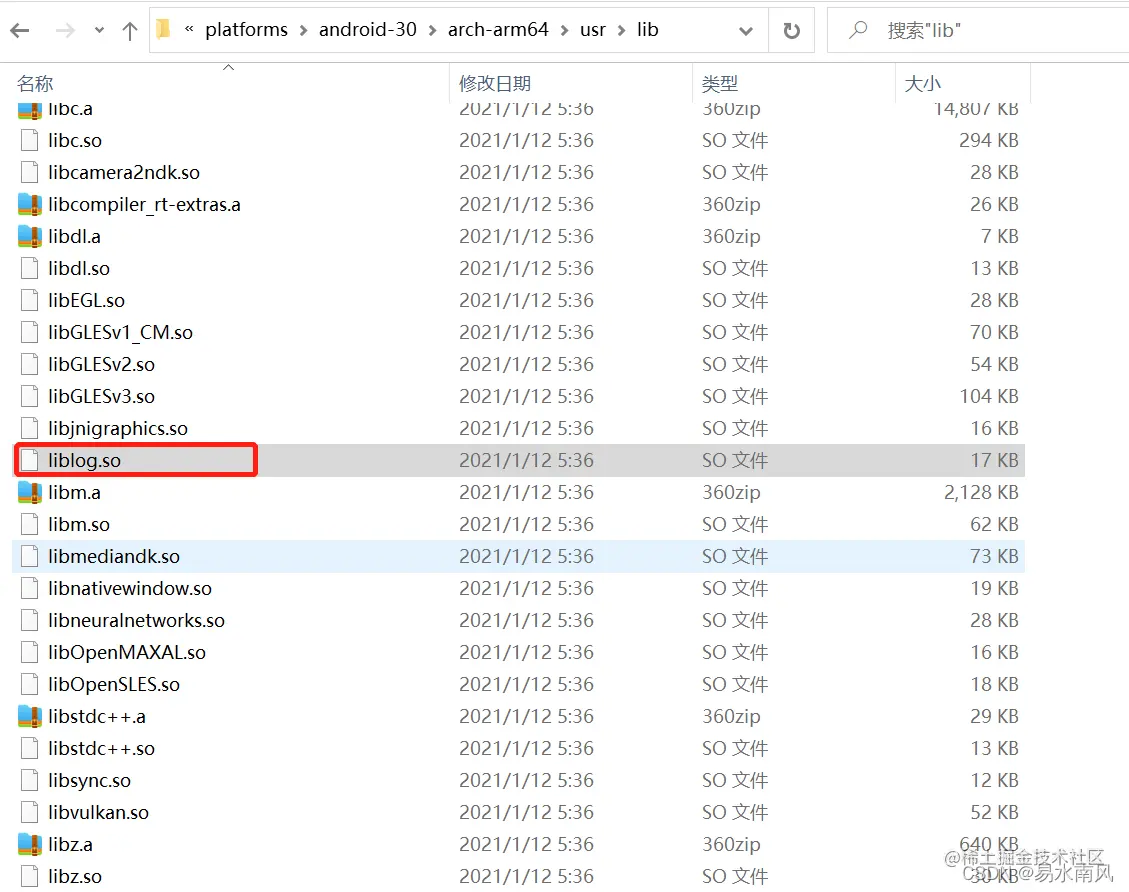Click the 52 KB size of libvulkan.so

click(x=994, y=813)
